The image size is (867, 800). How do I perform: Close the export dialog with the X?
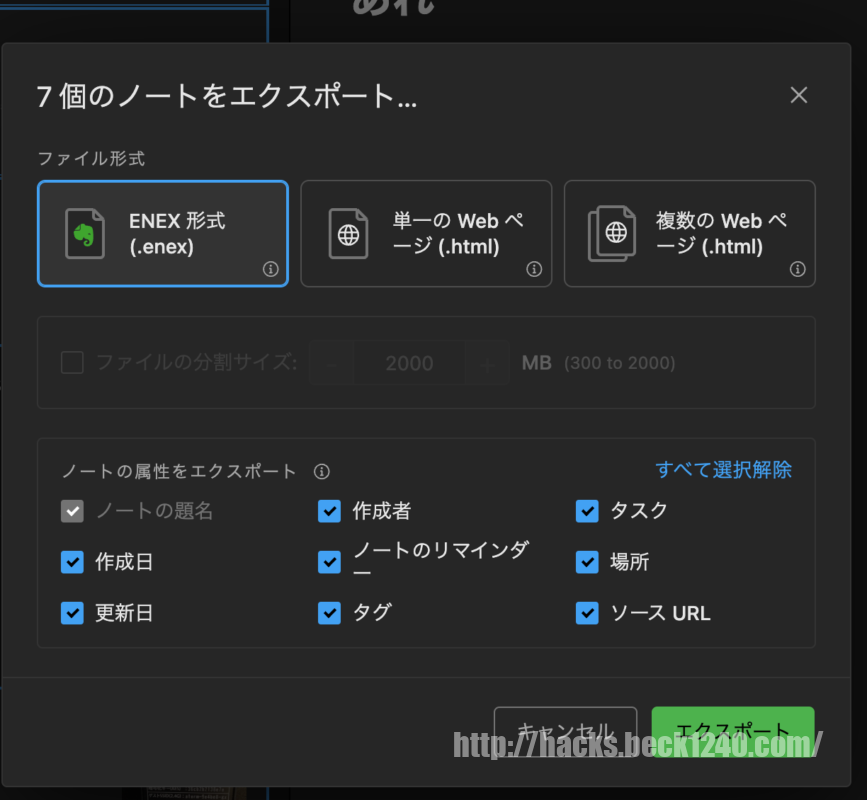(x=798, y=95)
